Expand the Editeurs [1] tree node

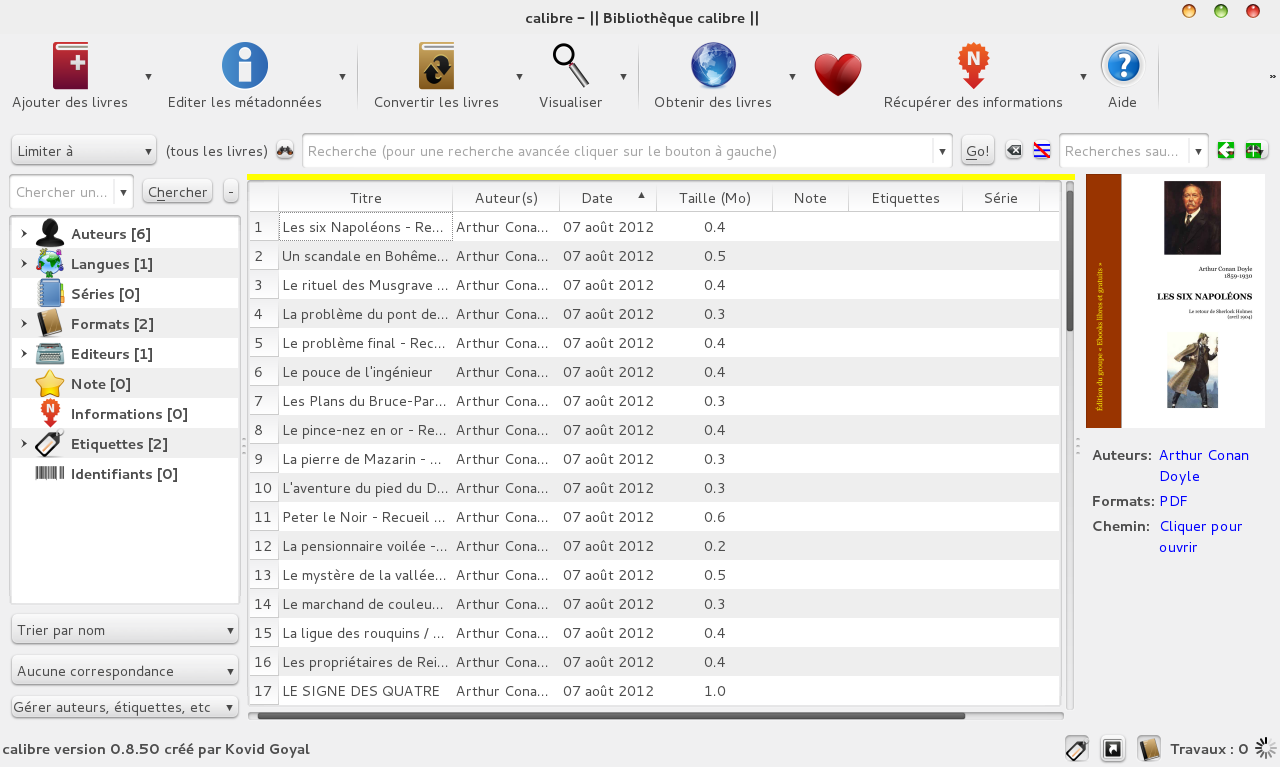(23, 354)
